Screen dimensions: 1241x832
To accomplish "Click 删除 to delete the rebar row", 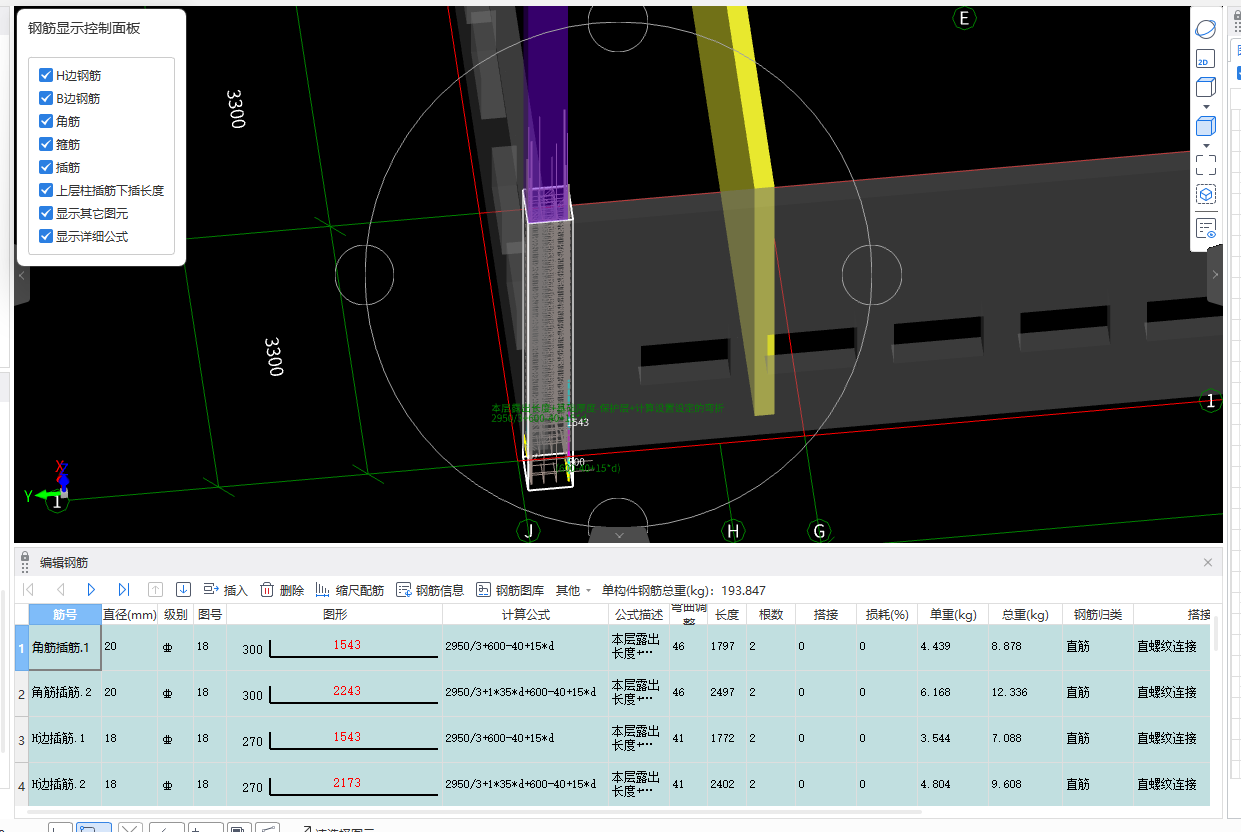I will tap(282, 590).
